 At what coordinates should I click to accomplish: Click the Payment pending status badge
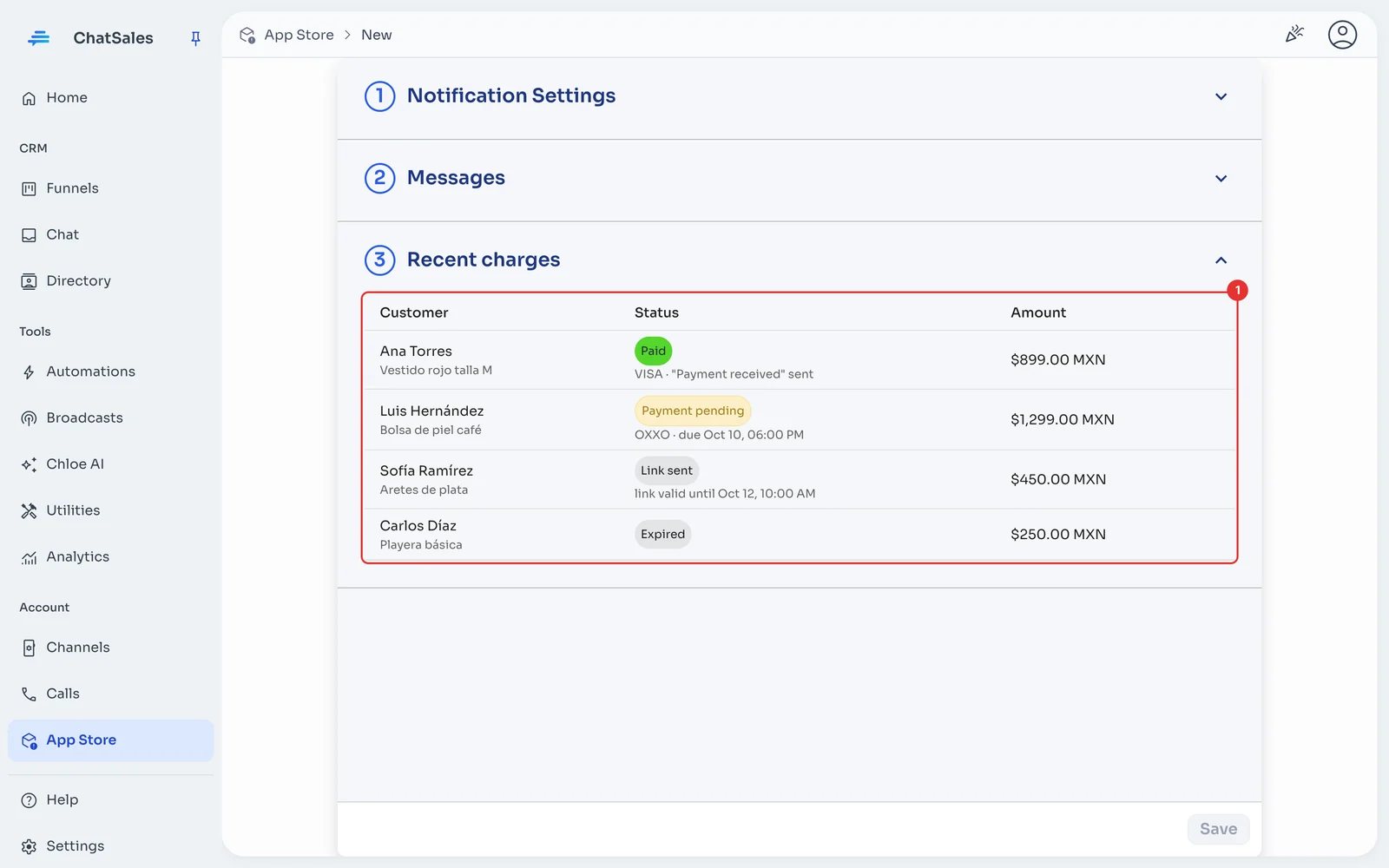click(x=693, y=411)
